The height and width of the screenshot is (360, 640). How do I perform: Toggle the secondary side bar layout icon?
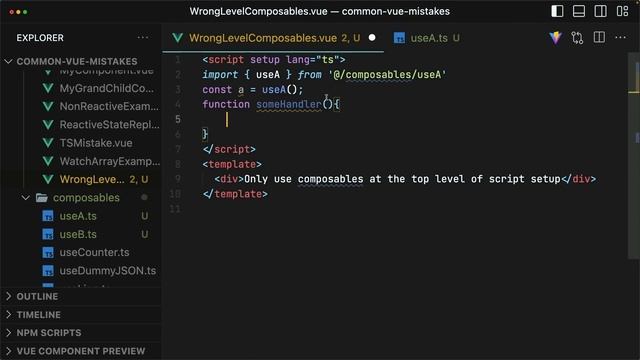click(600, 11)
